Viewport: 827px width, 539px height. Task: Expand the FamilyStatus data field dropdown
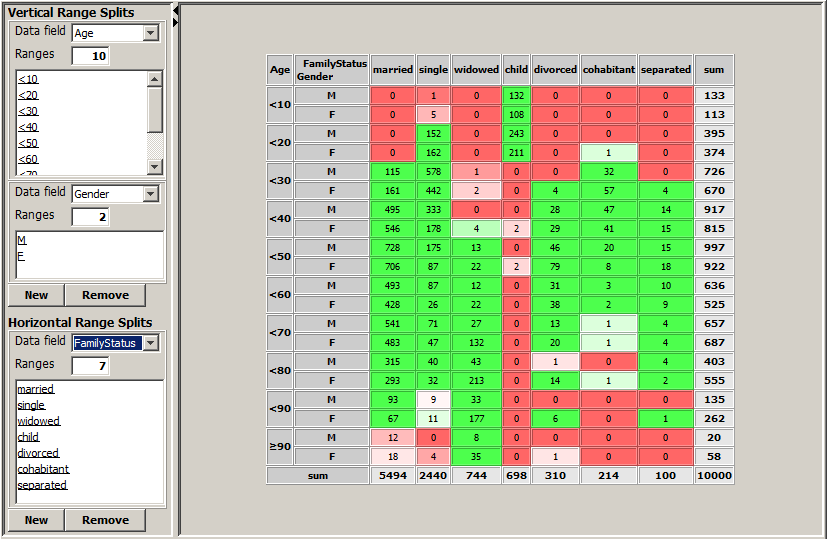point(150,343)
